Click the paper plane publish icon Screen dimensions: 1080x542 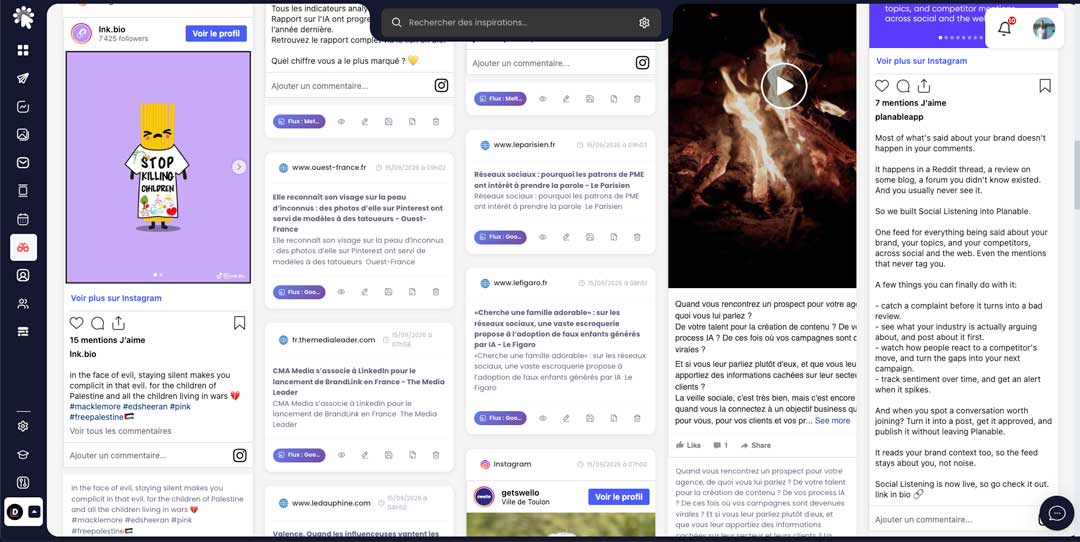point(23,79)
